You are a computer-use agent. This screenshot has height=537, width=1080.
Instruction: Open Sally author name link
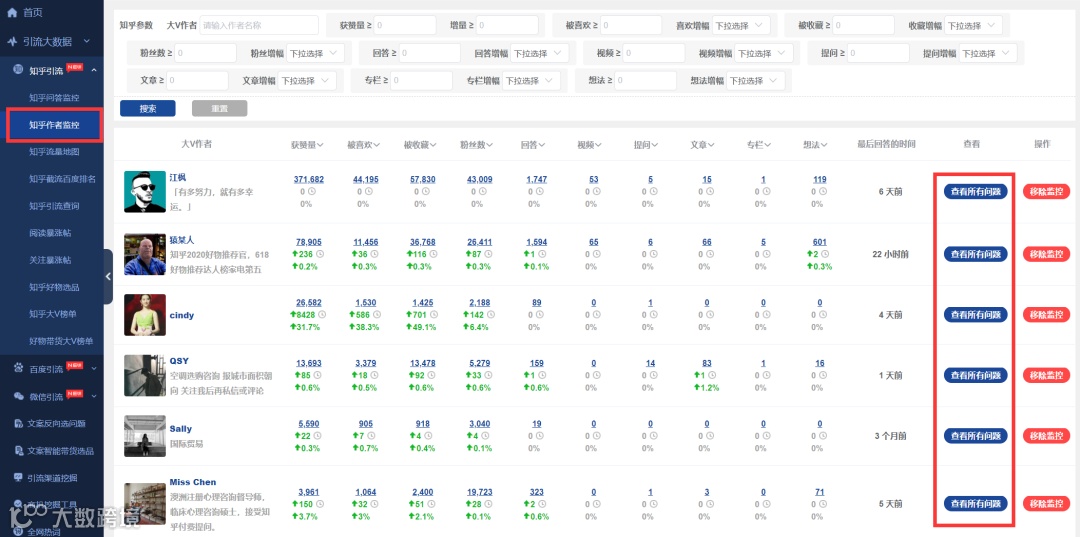point(180,429)
